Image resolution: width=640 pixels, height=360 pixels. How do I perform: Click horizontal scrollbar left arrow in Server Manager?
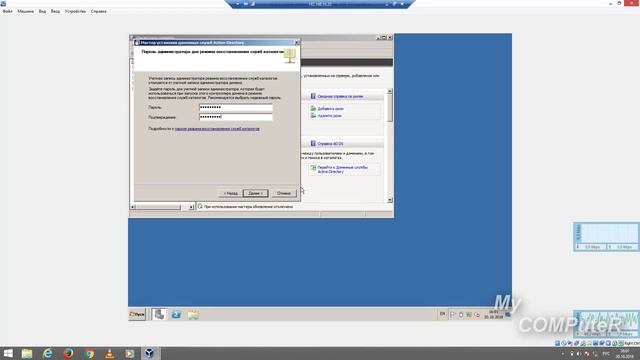click(133, 207)
